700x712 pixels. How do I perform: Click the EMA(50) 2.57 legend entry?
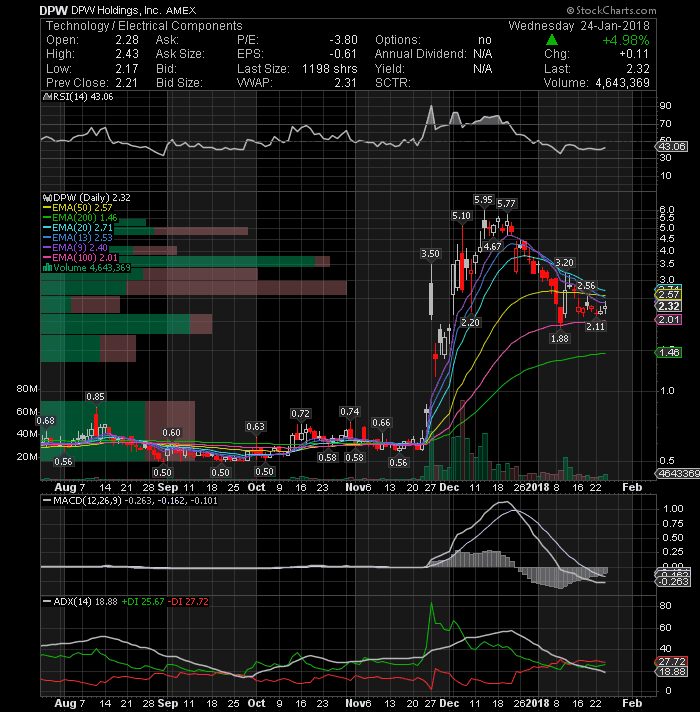point(81,208)
